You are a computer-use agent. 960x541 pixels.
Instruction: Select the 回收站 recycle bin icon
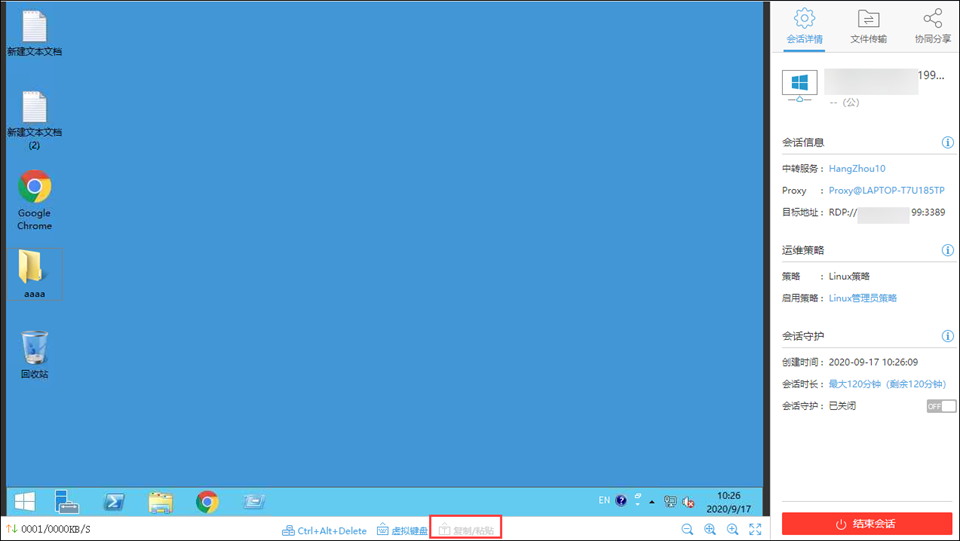[x=34, y=354]
